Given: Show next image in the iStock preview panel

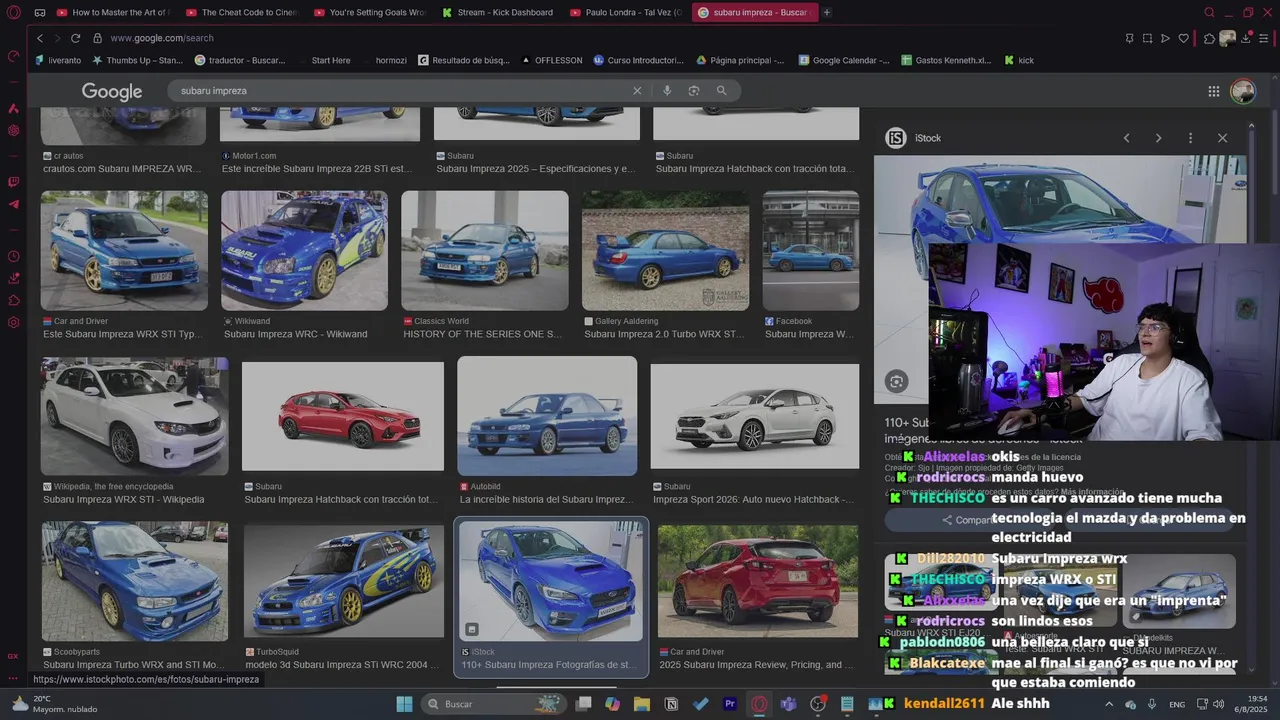Looking at the screenshot, I should 1159,138.
